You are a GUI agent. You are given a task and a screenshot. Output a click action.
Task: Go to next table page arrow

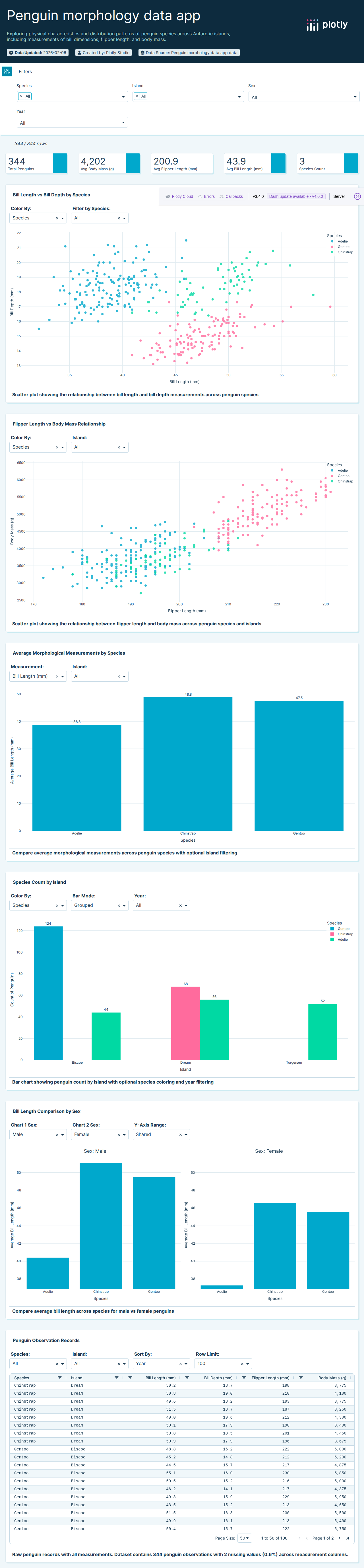coord(339,1538)
